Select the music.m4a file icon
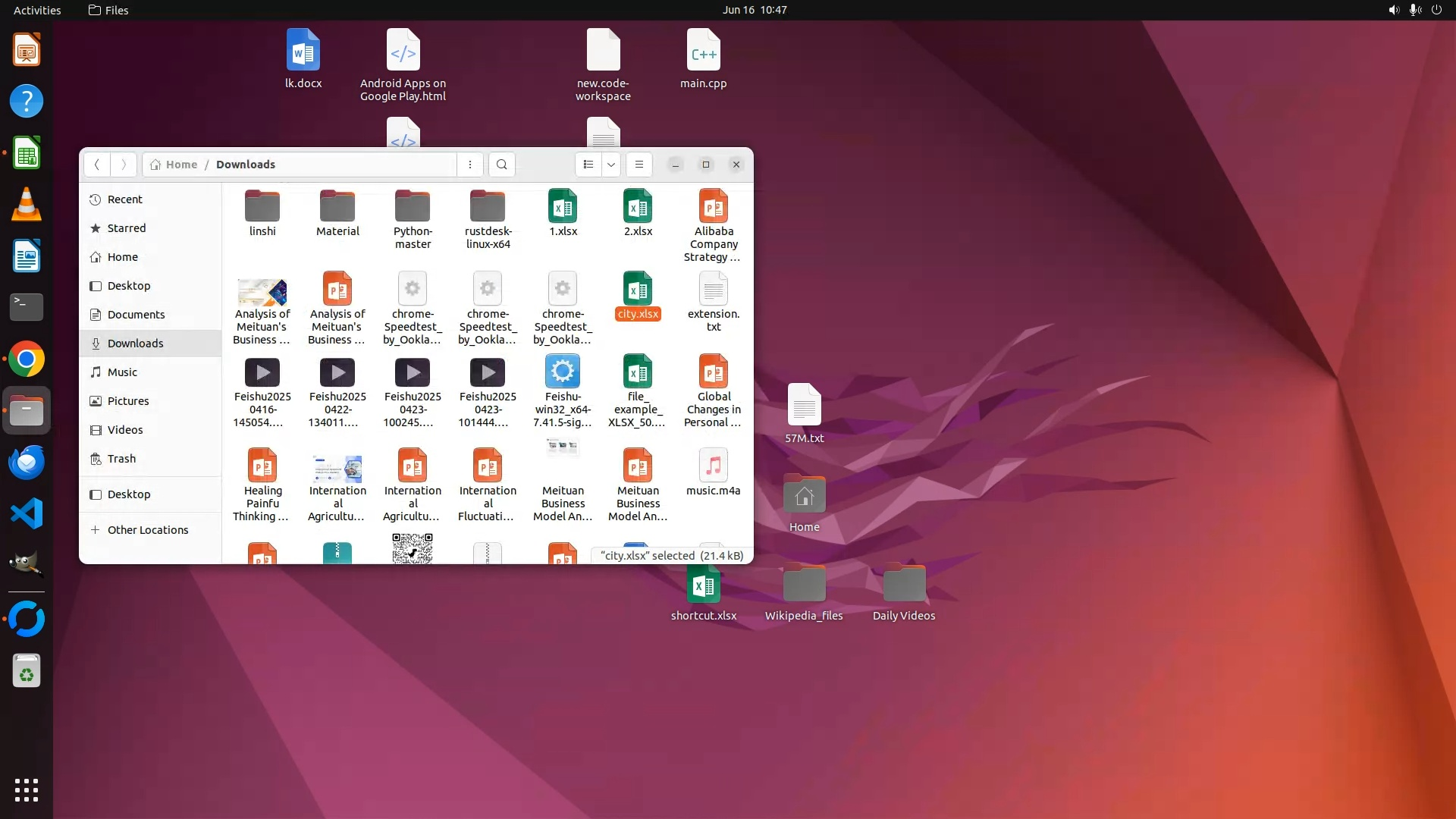This screenshot has height=819, width=1456. pyautogui.click(x=713, y=466)
